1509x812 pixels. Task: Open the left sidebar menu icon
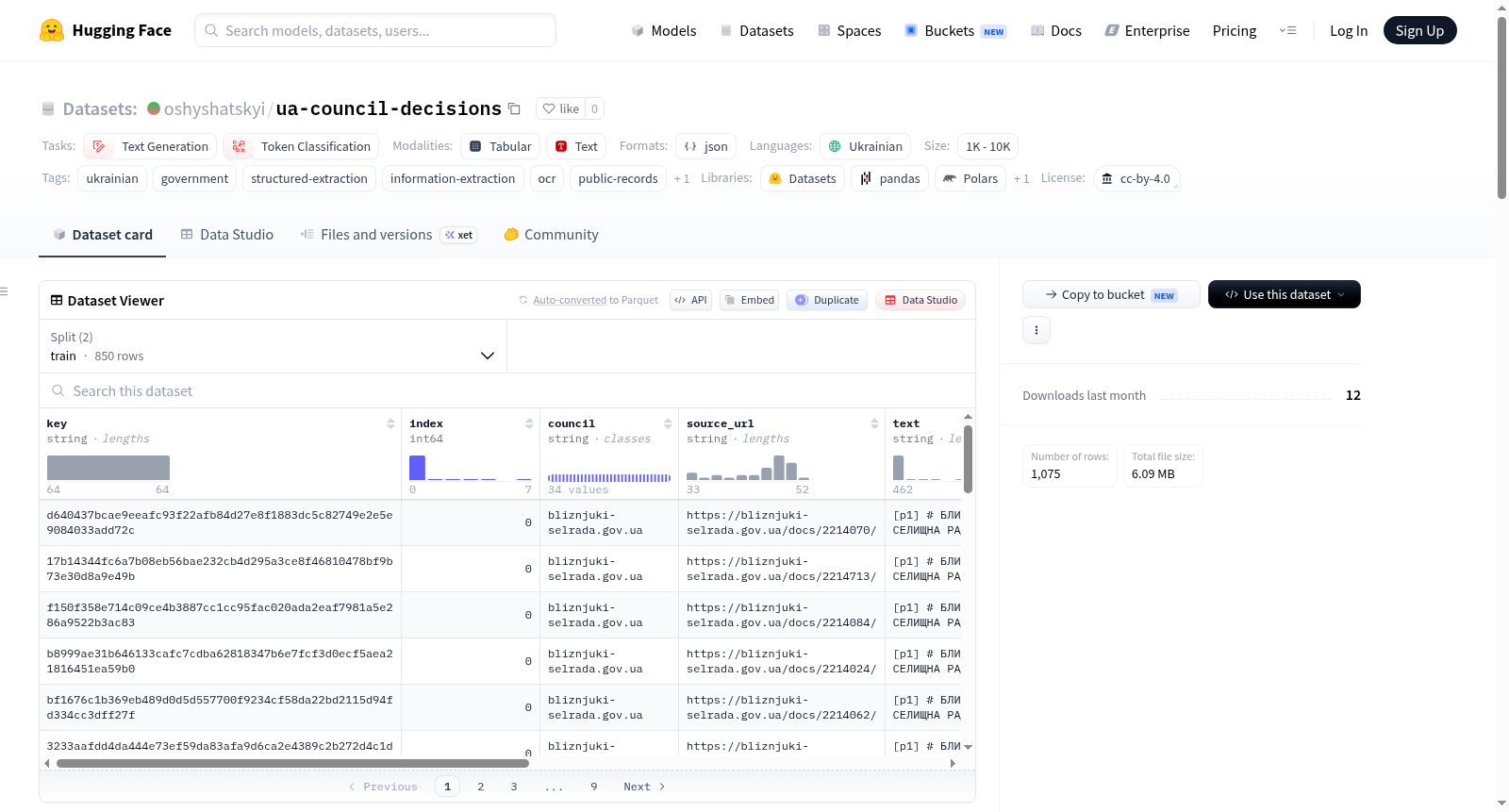[x=4, y=291]
